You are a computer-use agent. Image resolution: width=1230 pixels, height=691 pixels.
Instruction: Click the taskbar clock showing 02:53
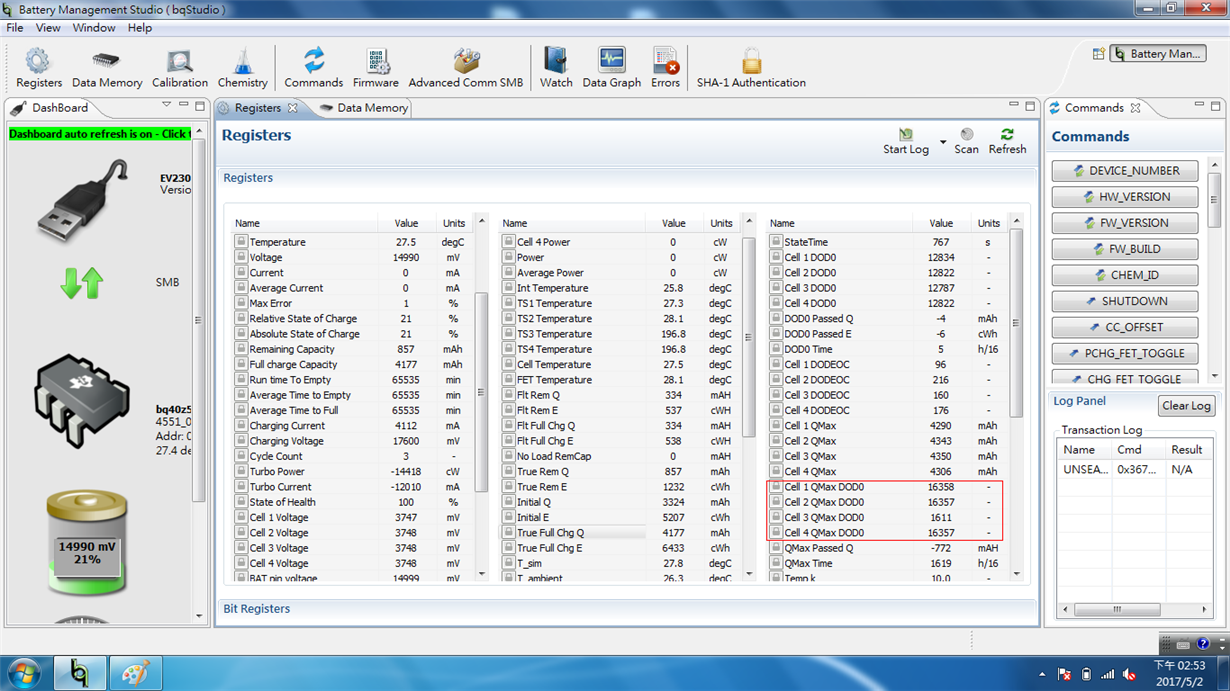1180,673
